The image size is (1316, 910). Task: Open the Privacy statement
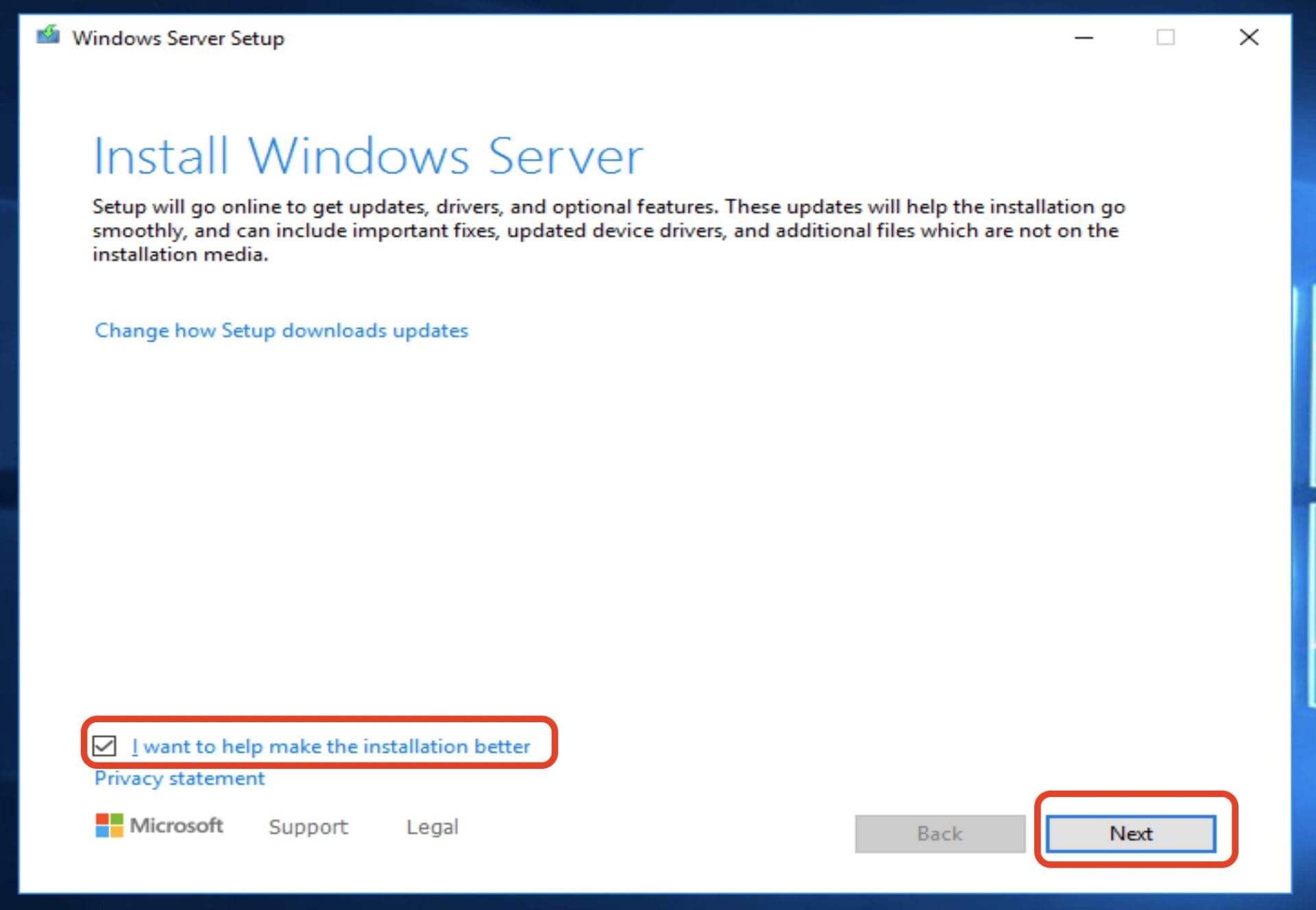click(178, 778)
